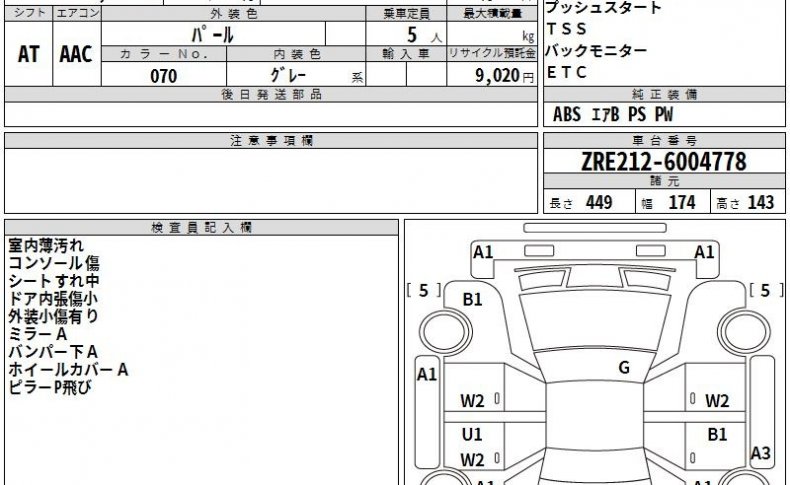Viewport: 790px width, 485px height.
Task: Select the inspector note 外装小傷有り
Action: click(x=53, y=316)
